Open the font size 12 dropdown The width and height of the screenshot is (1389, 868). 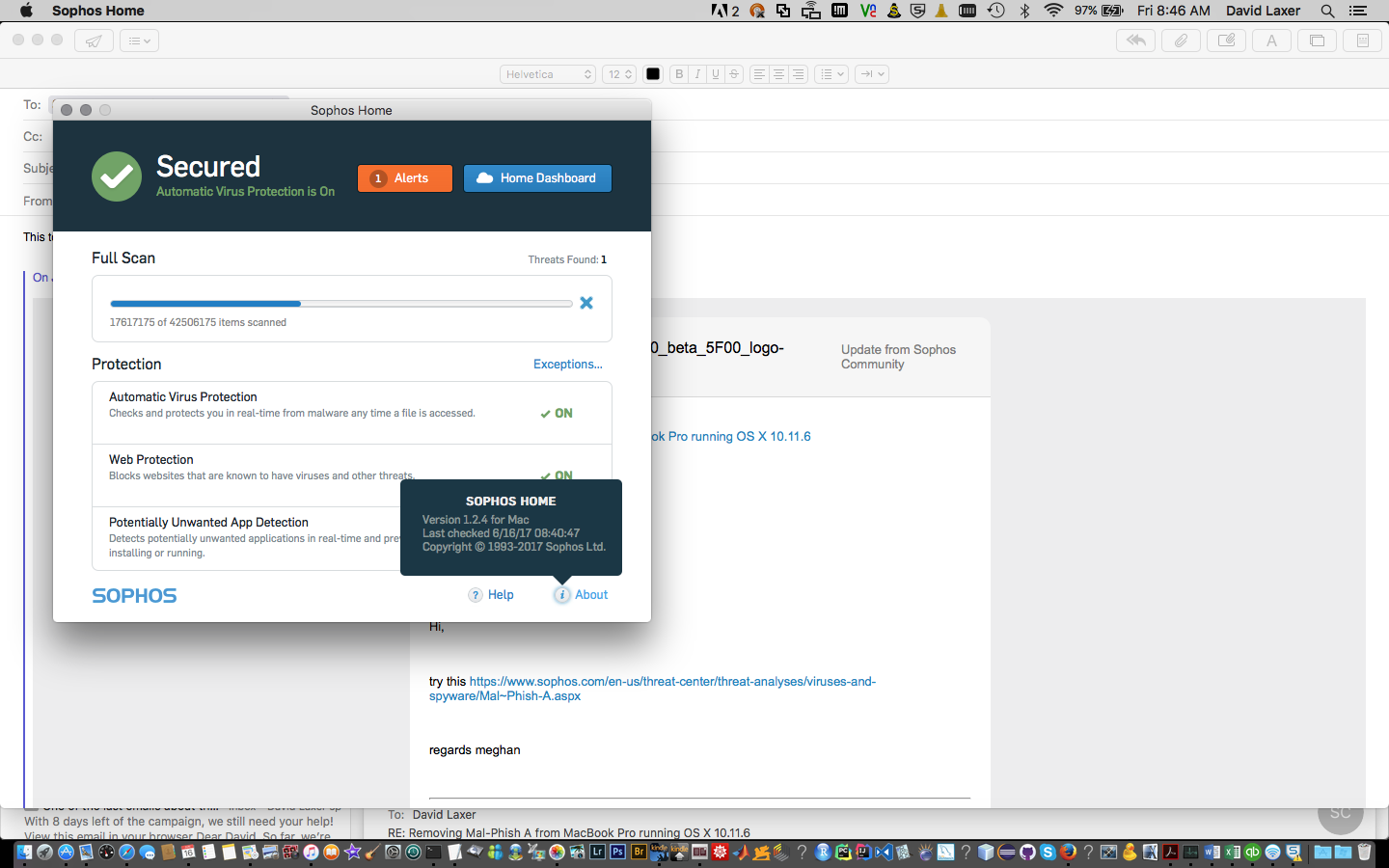point(619,74)
